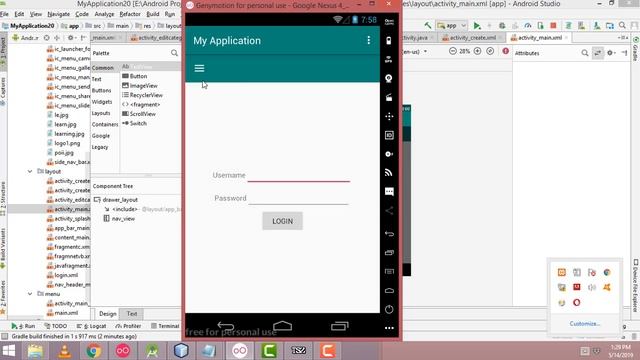The height and width of the screenshot is (360, 640).
Task: Open Genymotion remote control arrows icon
Action: [x=389, y=116]
